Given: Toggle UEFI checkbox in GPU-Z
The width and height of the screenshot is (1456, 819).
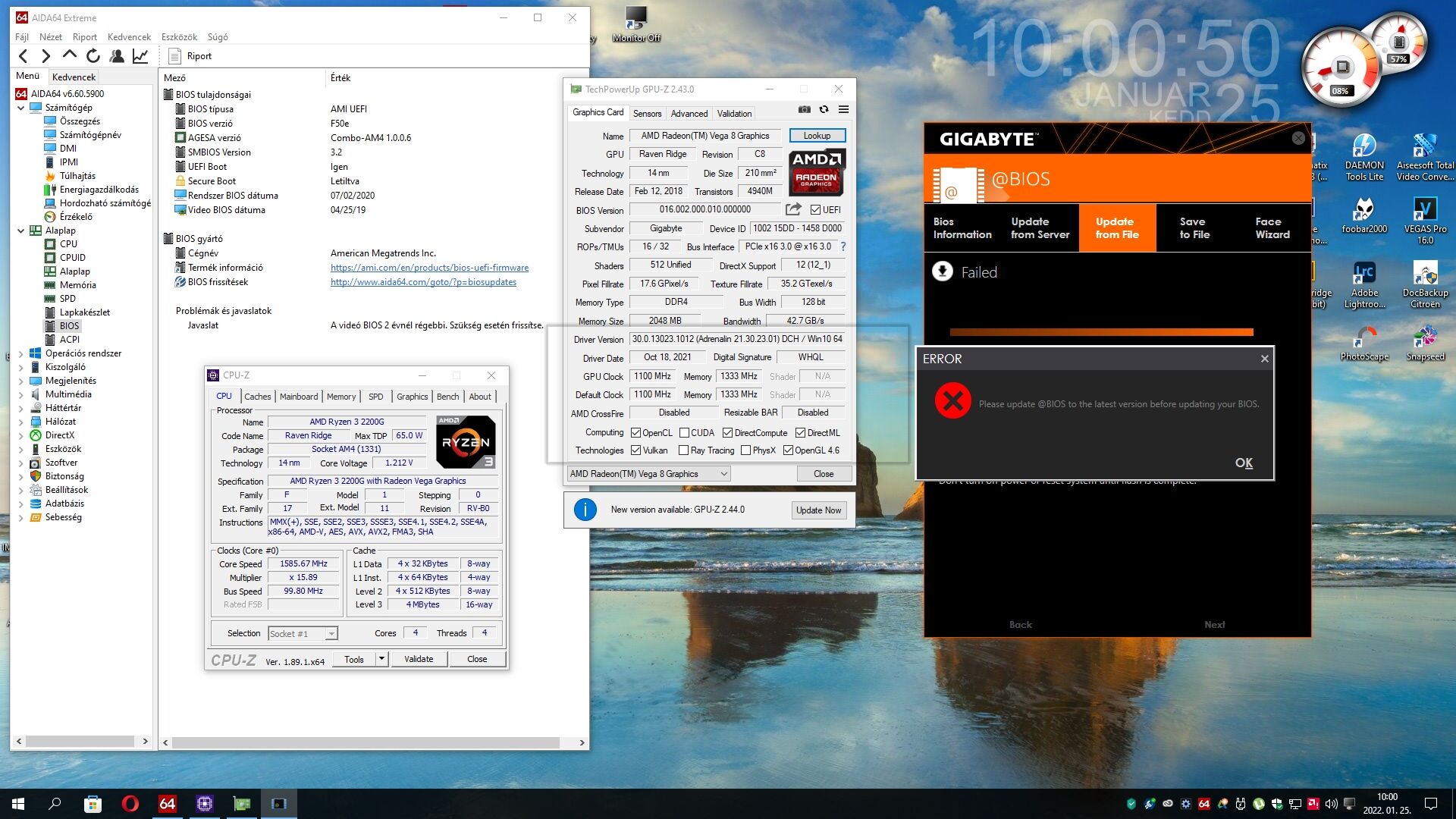Looking at the screenshot, I should tap(815, 210).
